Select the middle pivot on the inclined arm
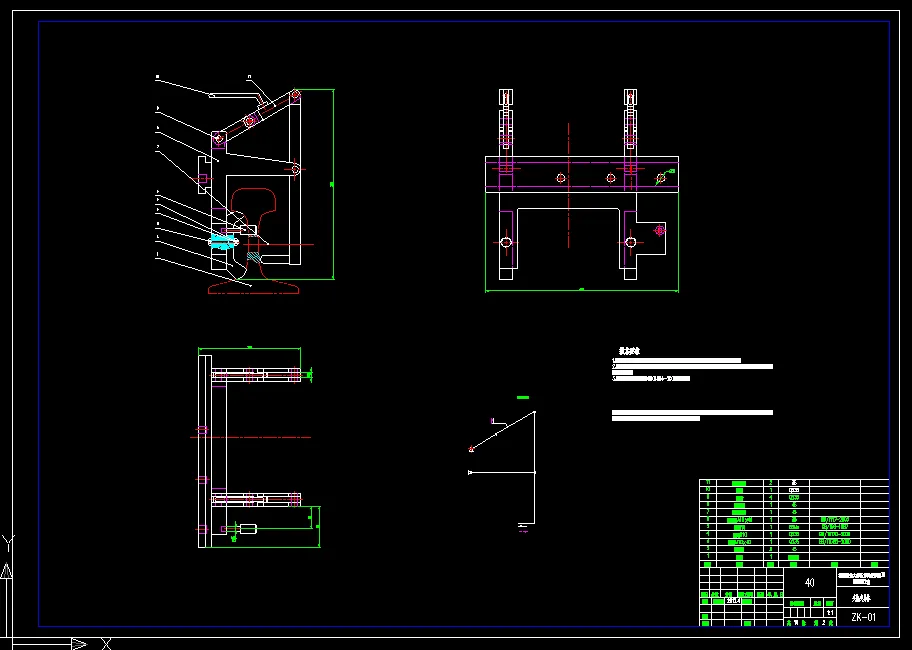 coord(250,120)
